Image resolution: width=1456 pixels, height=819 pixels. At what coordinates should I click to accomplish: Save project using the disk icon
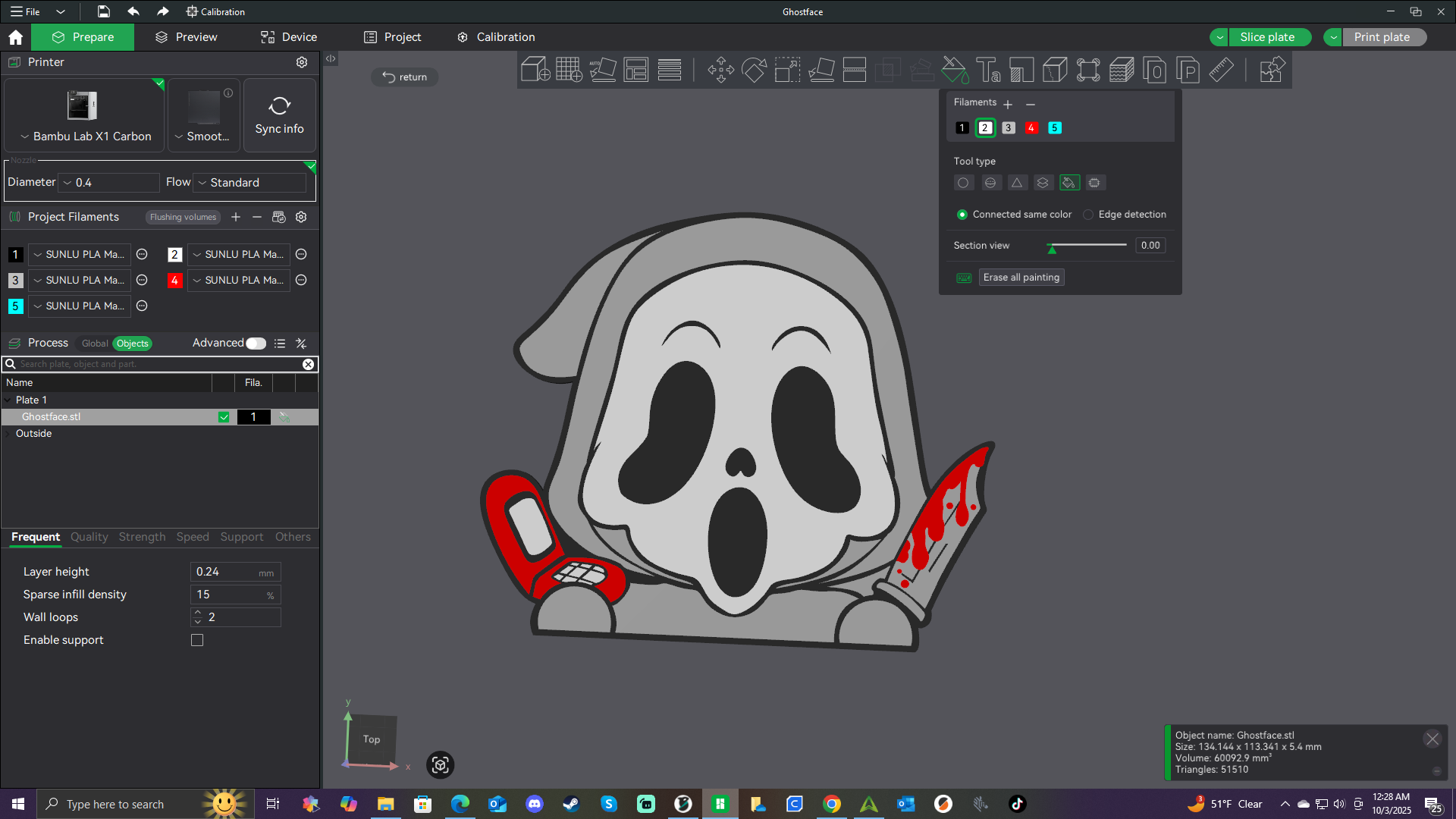point(104,11)
